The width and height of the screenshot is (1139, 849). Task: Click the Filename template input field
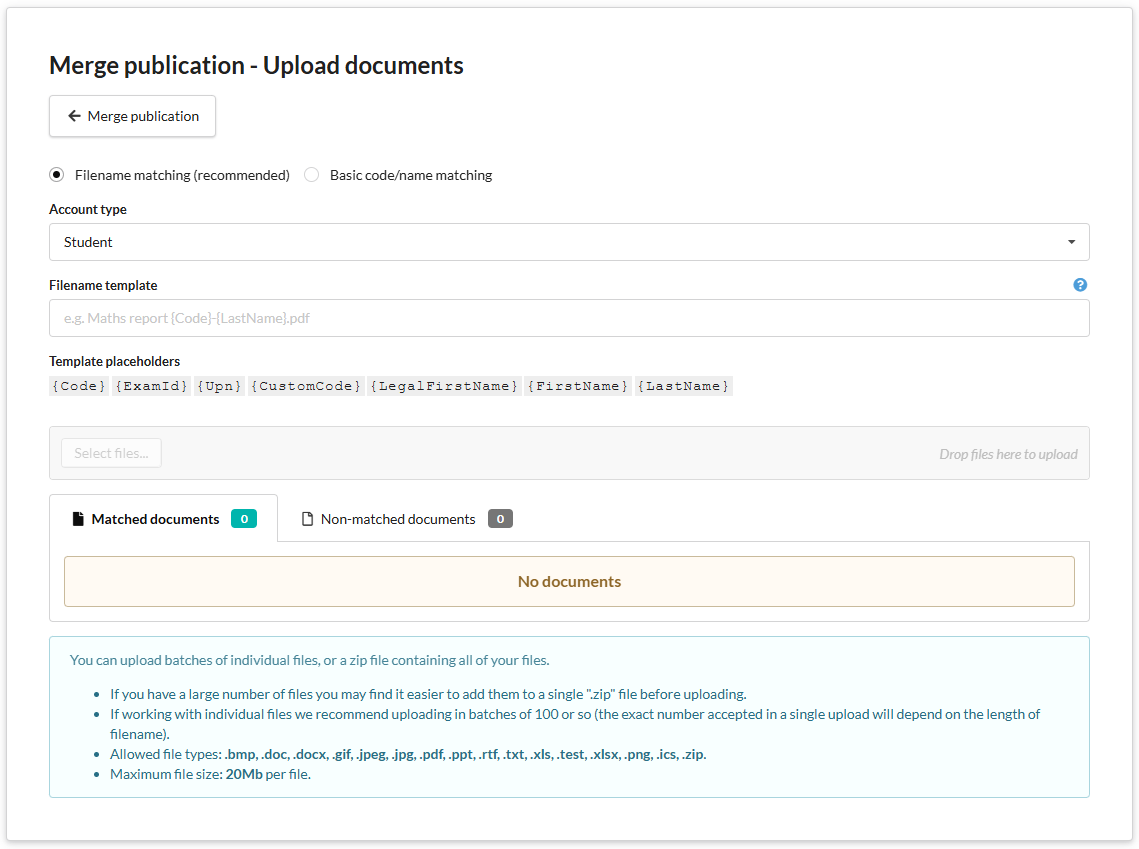tap(569, 318)
